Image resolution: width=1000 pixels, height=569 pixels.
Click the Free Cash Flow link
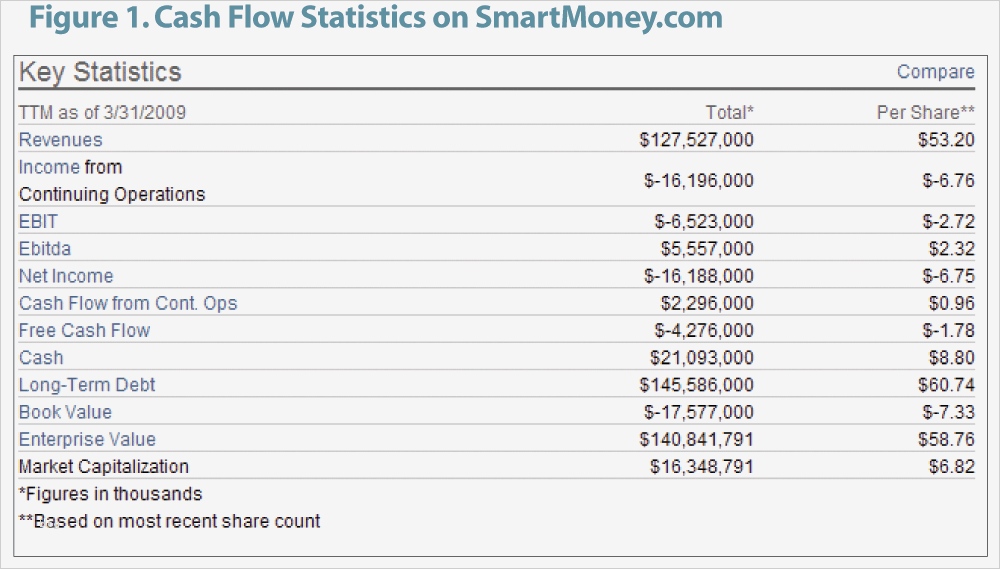[84, 330]
